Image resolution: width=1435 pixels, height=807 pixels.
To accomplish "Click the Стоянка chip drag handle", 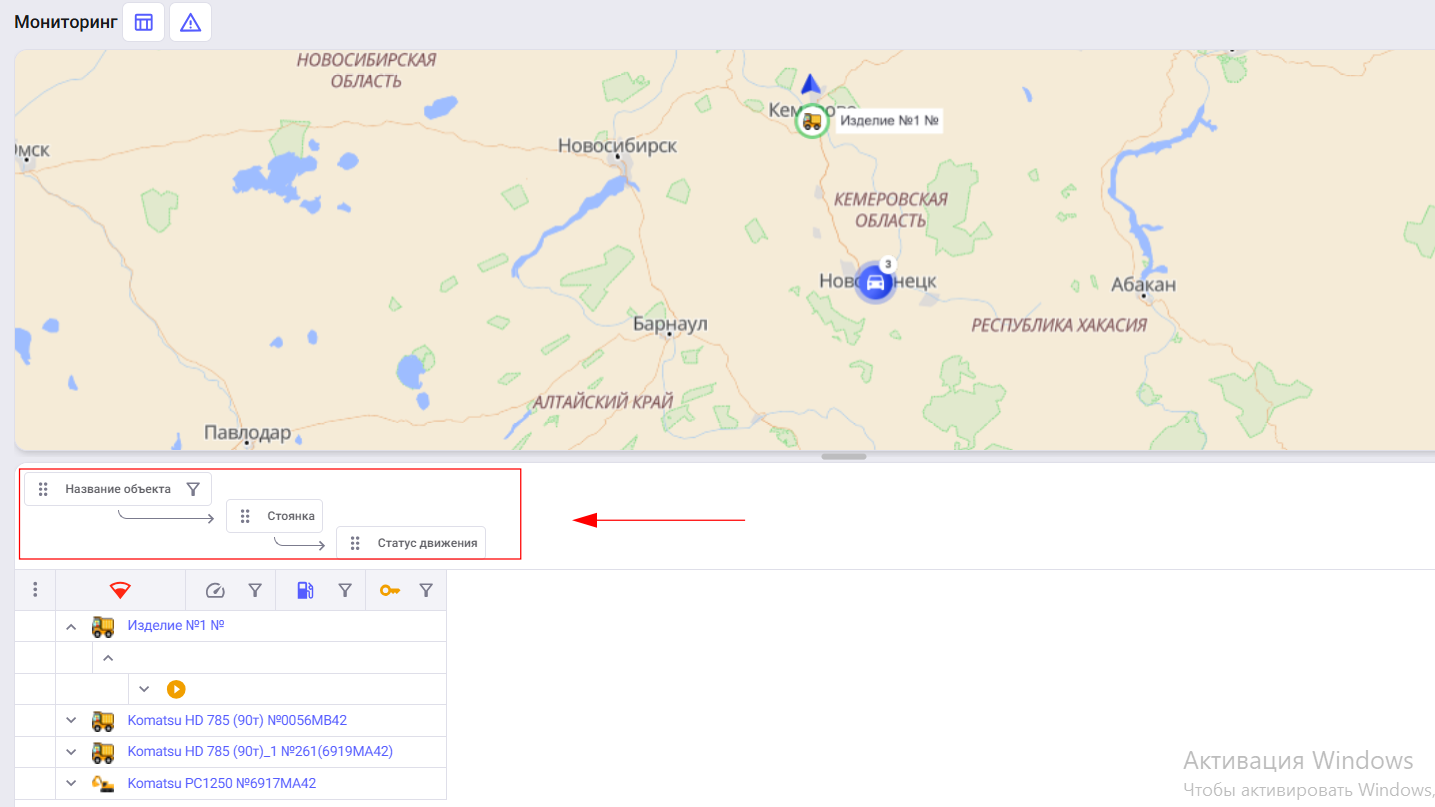I will (245, 516).
